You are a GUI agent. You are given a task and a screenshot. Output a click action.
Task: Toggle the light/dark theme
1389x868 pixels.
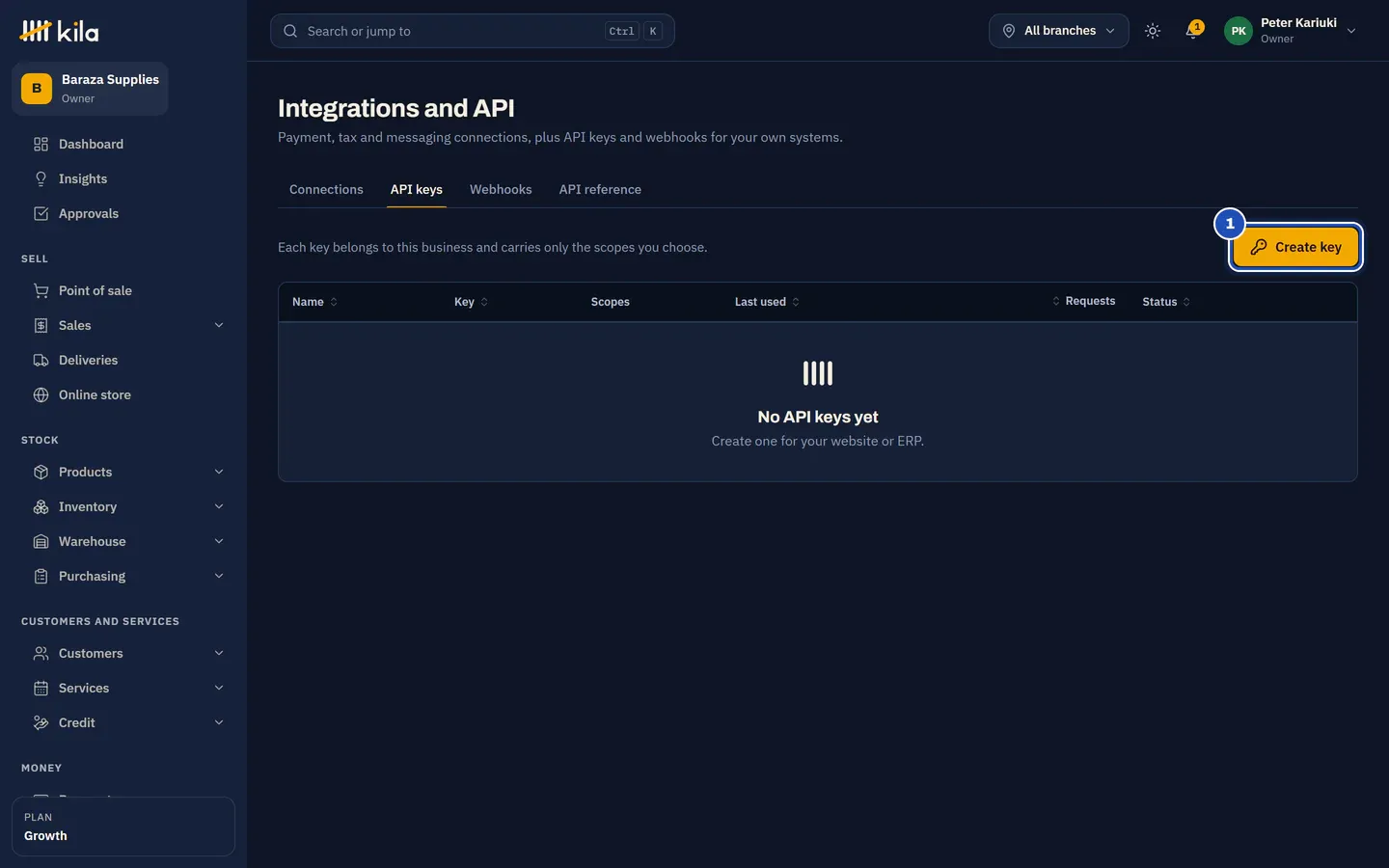click(1153, 31)
